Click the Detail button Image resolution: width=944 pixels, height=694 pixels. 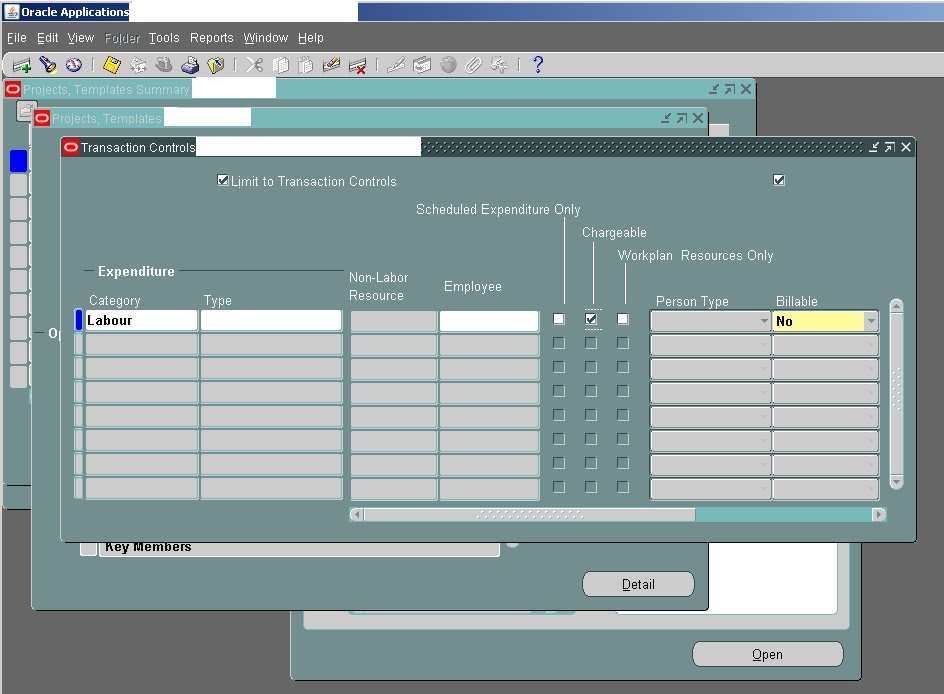pyautogui.click(x=638, y=584)
